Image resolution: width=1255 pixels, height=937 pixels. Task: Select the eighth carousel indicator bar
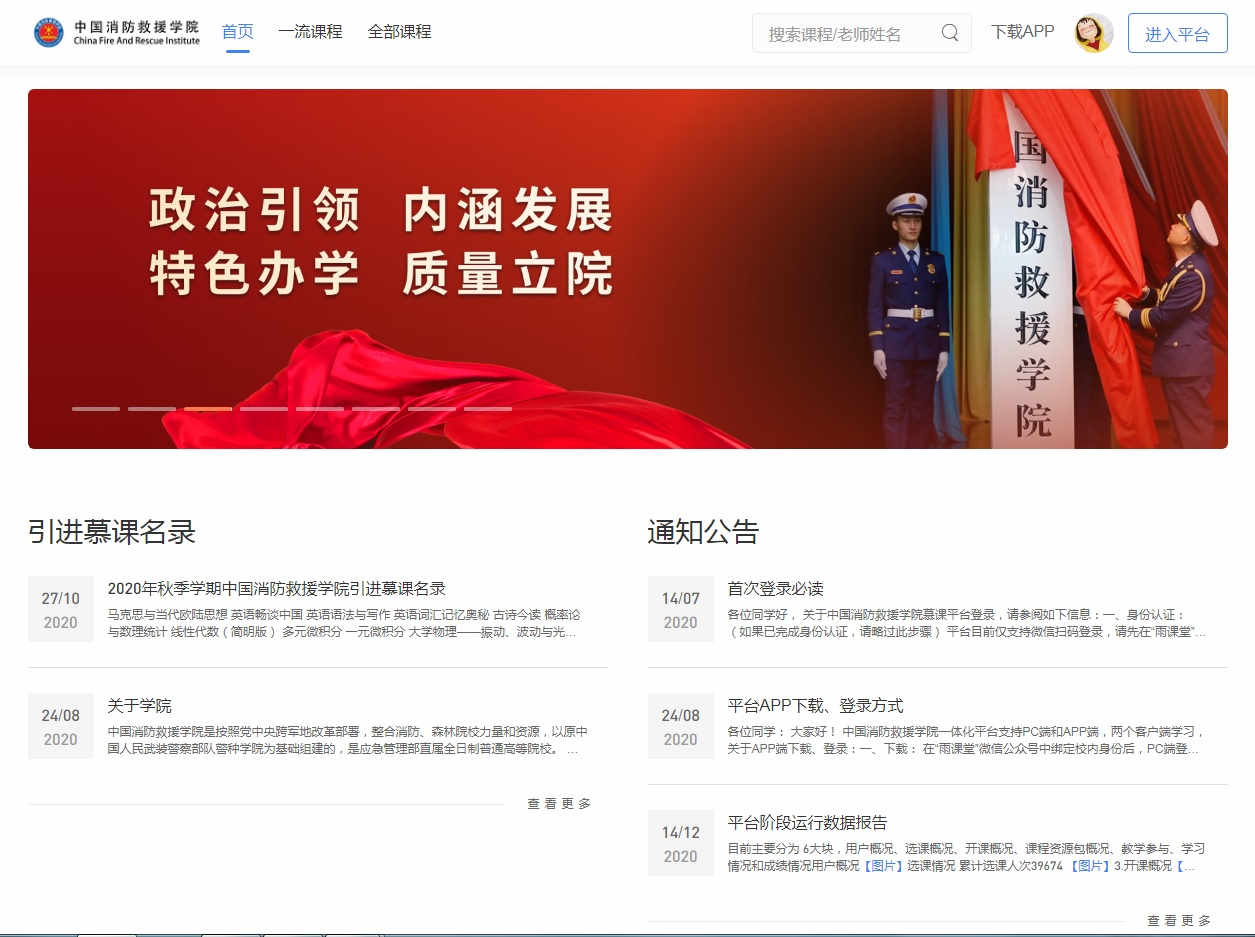coord(488,408)
